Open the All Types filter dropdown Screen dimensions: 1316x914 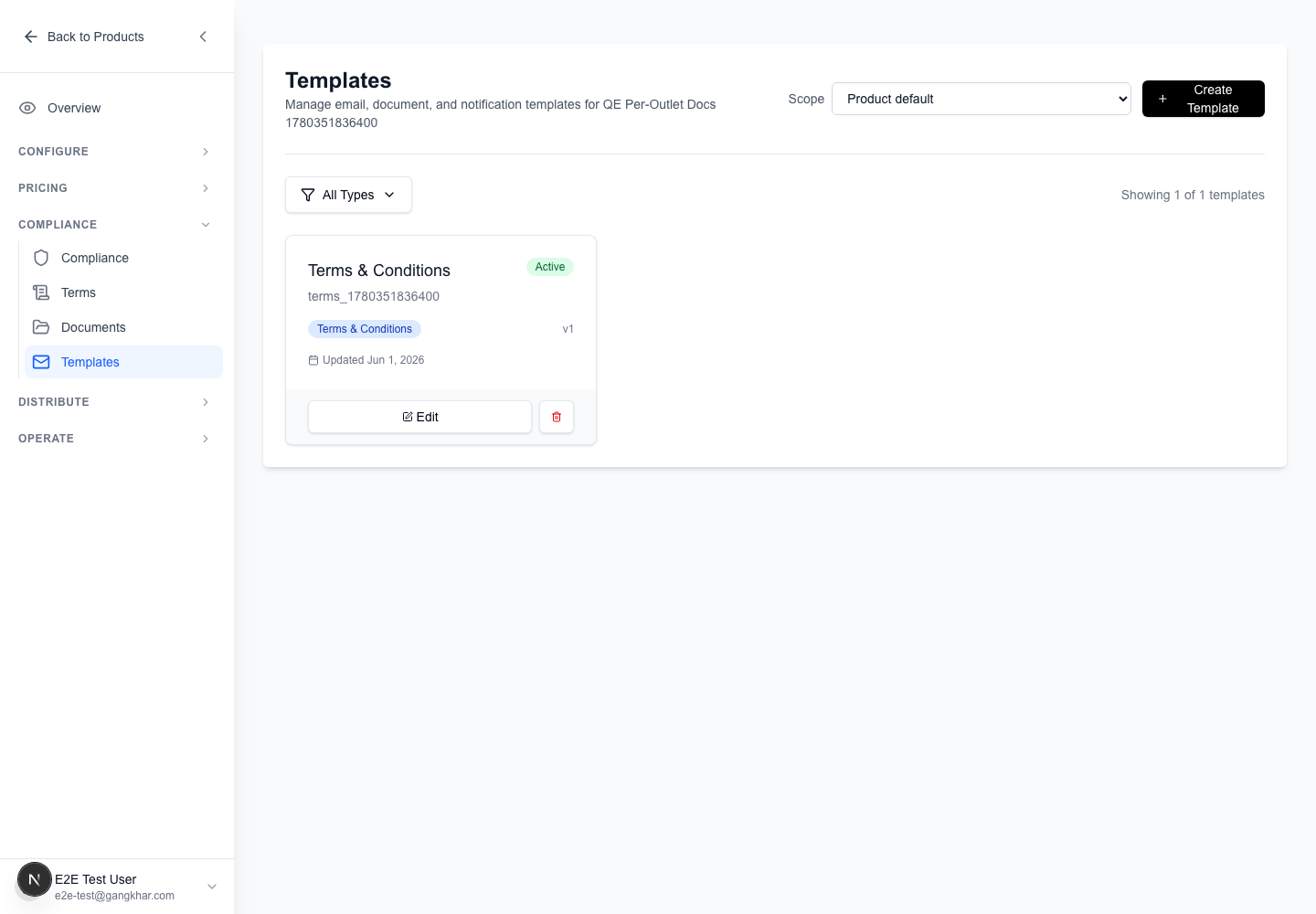[x=348, y=195]
